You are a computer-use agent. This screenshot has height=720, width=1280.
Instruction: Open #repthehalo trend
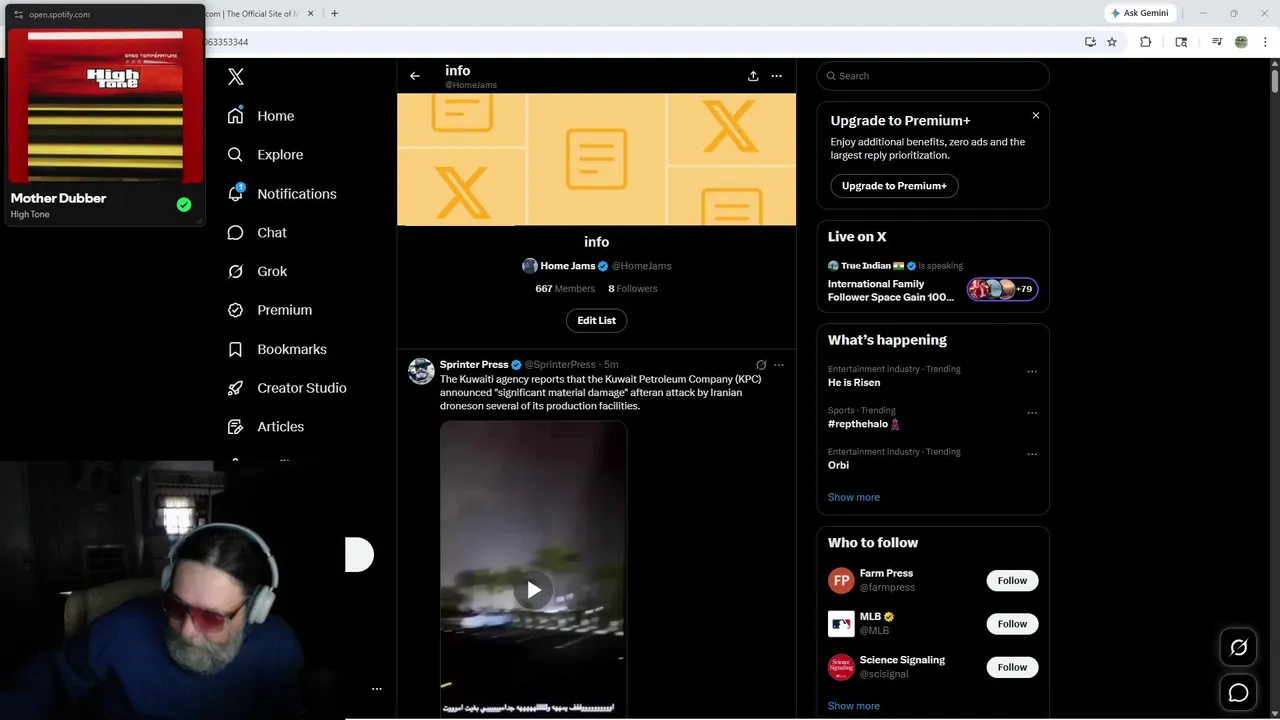pos(864,424)
